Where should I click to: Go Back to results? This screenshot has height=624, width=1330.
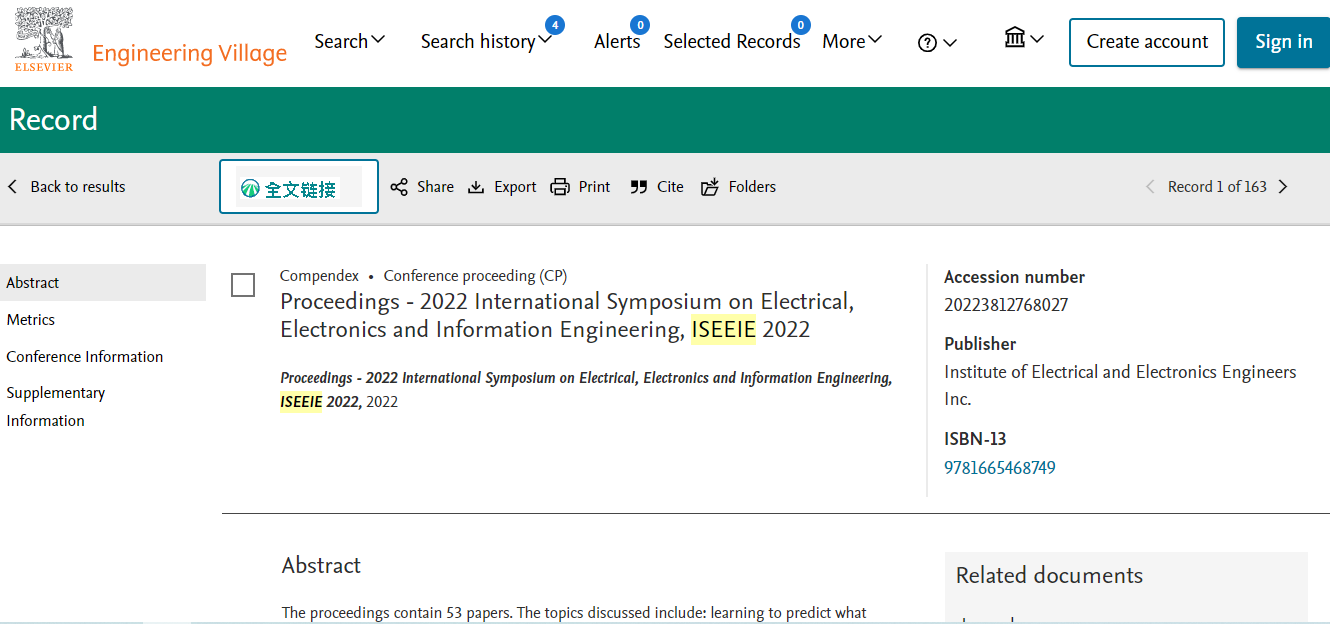tap(66, 187)
